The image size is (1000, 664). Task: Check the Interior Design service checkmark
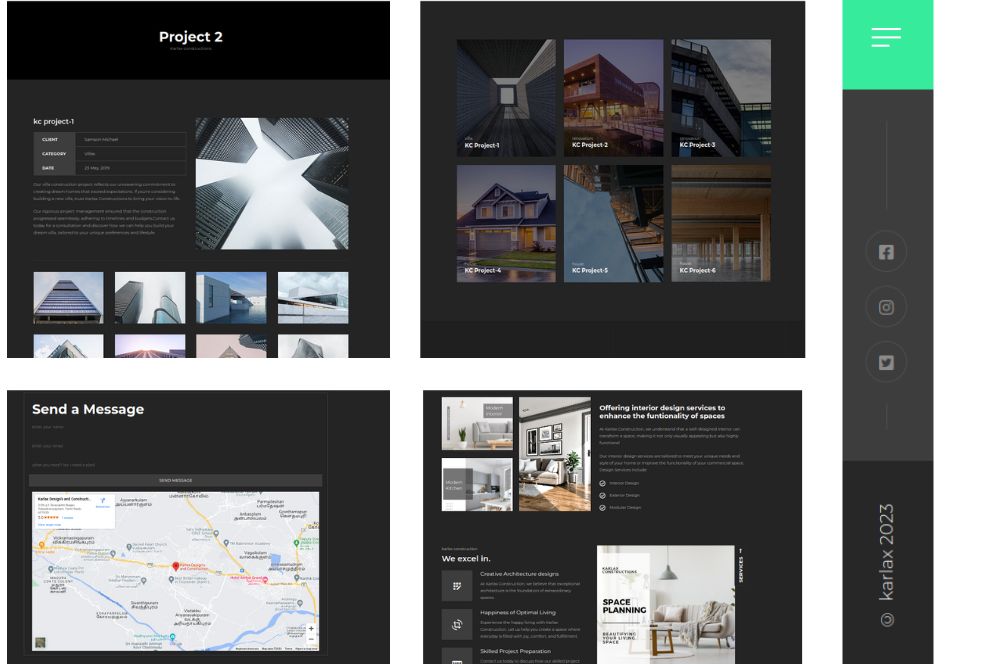pos(602,483)
